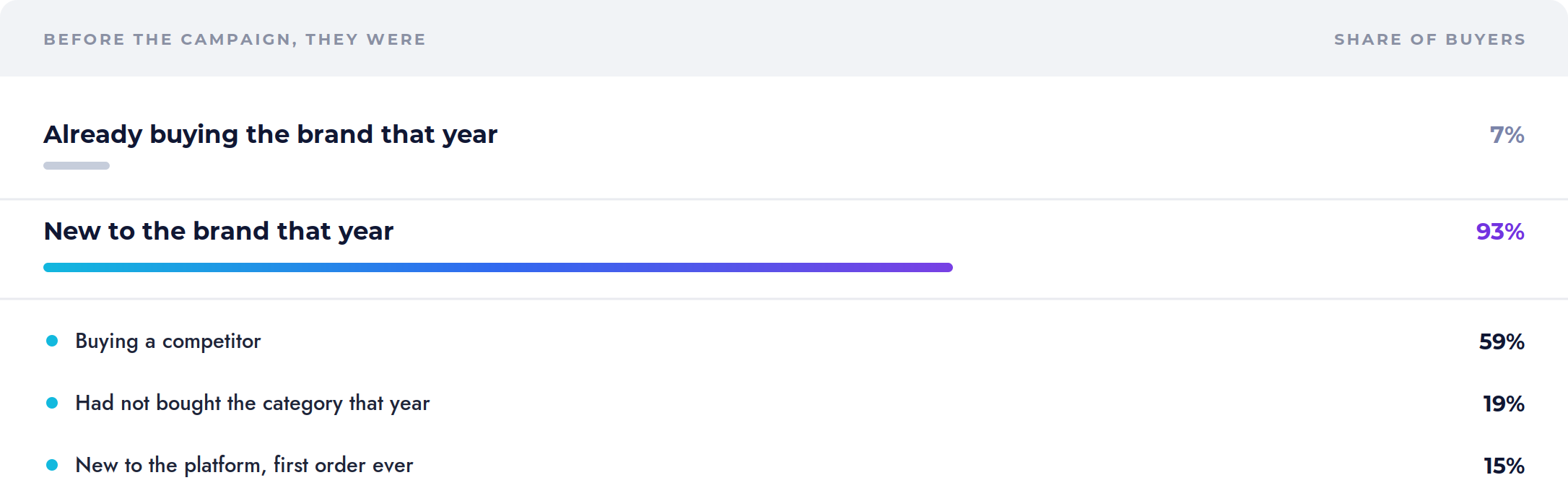
Task: Select the 'New to the brand that year' heading
Action: point(219,232)
